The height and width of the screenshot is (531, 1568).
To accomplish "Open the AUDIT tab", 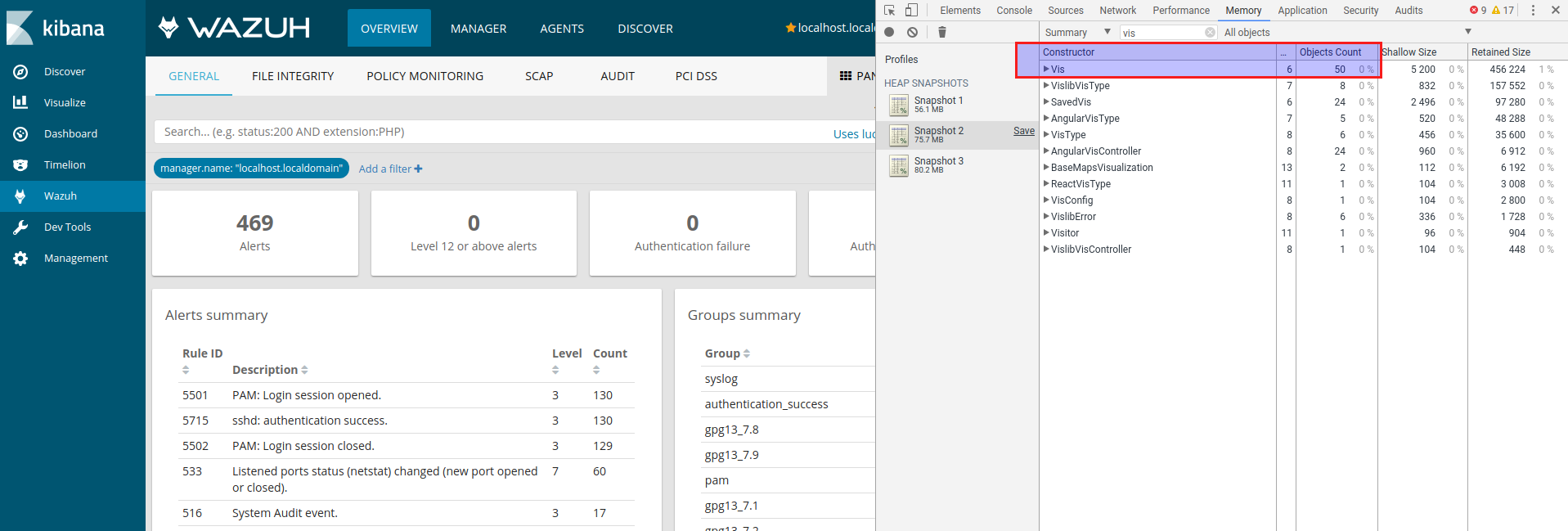I will click(618, 76).
